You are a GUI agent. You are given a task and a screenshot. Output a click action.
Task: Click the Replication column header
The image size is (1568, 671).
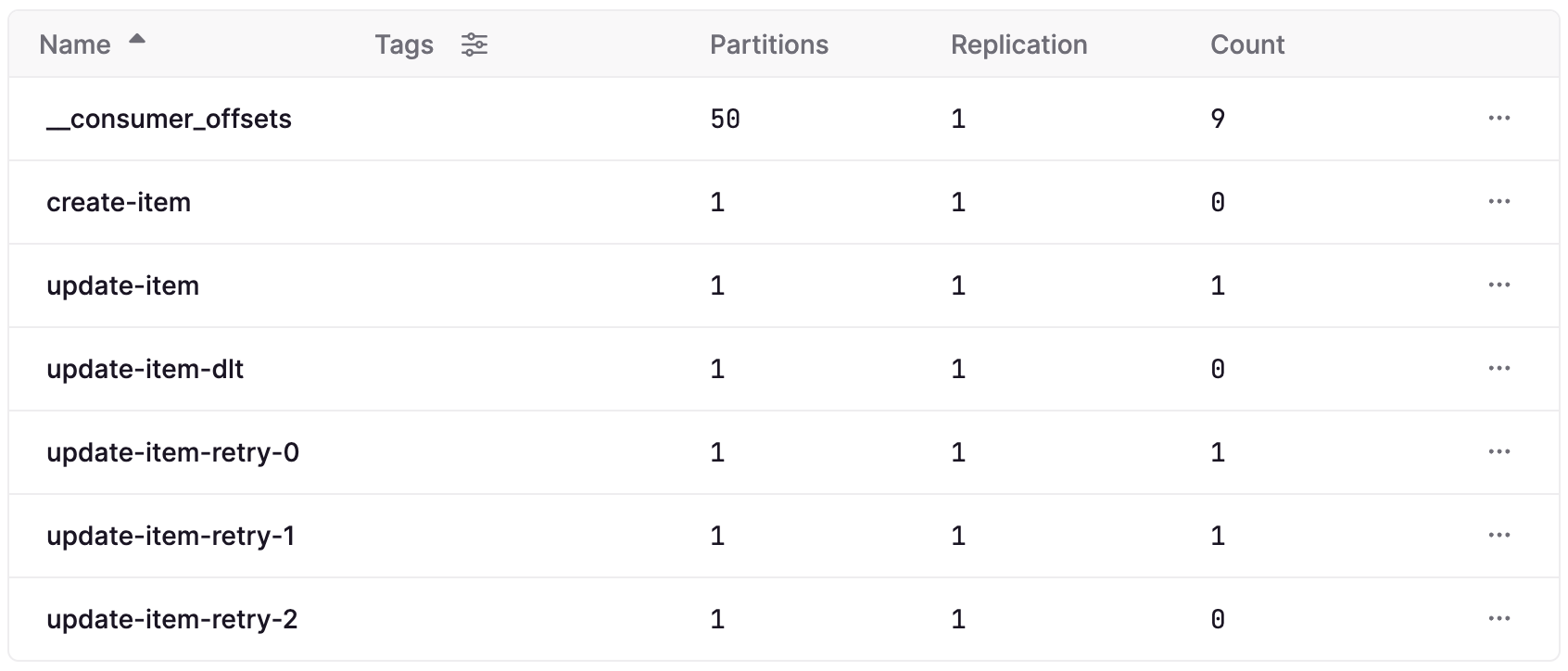tap(1019, 44)
